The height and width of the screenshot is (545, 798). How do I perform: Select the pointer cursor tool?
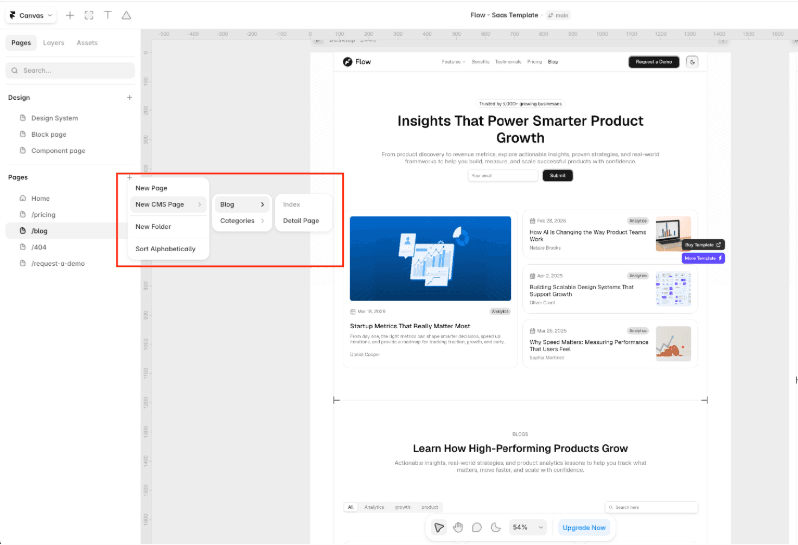tap(439, 528)
